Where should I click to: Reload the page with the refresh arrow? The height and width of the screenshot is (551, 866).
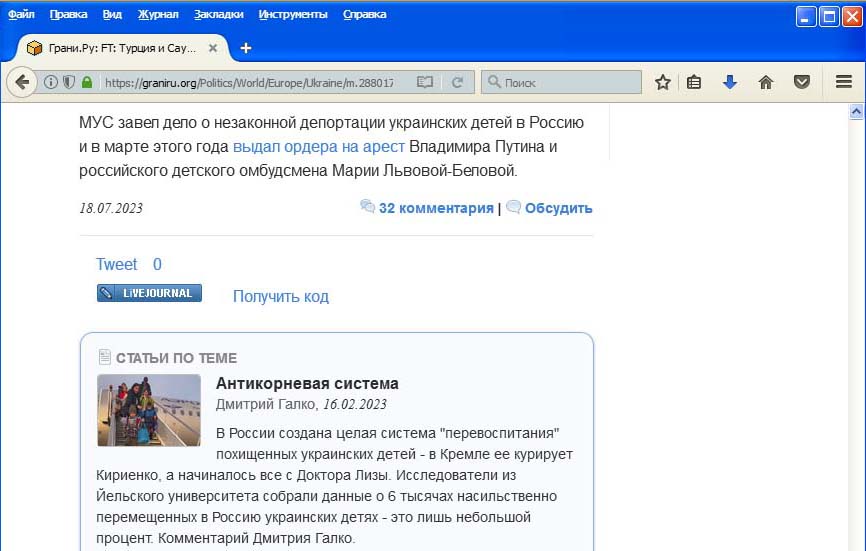click(457, 82)
